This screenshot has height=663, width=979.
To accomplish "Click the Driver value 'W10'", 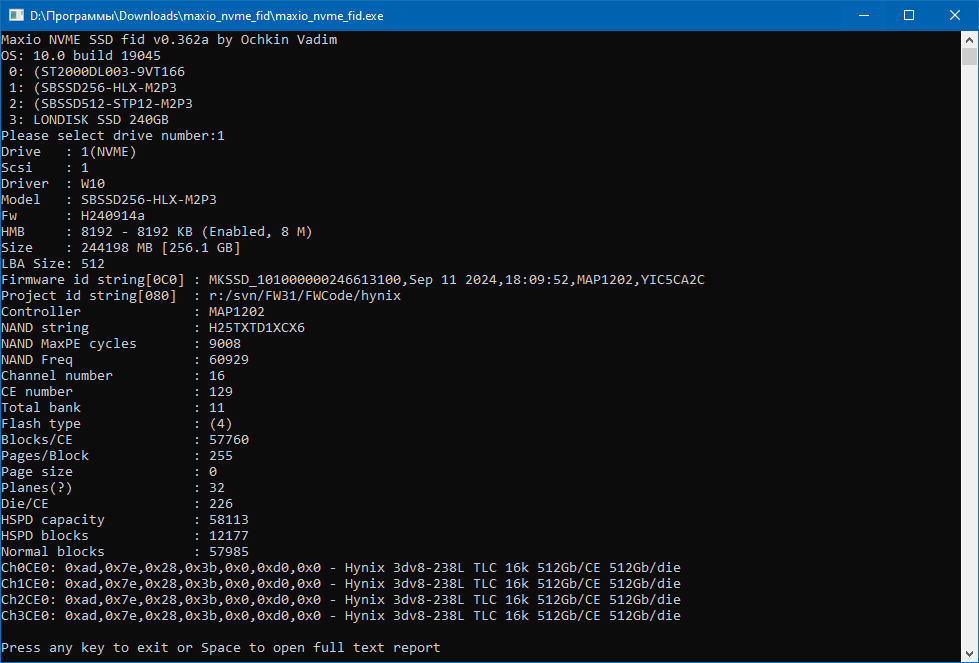I will (x=93, y=184).
